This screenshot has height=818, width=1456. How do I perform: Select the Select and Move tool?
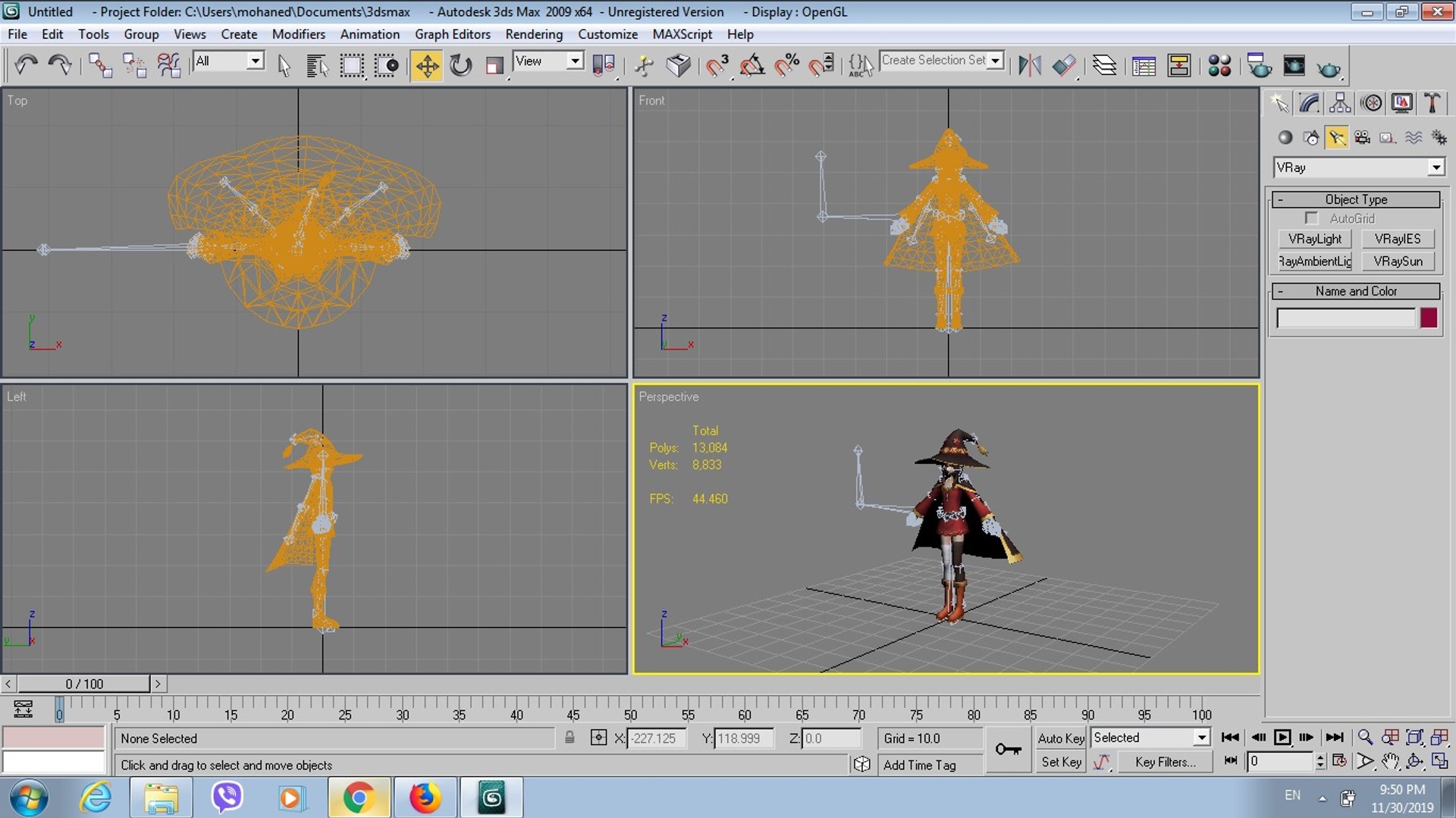(x=427, y=65)
